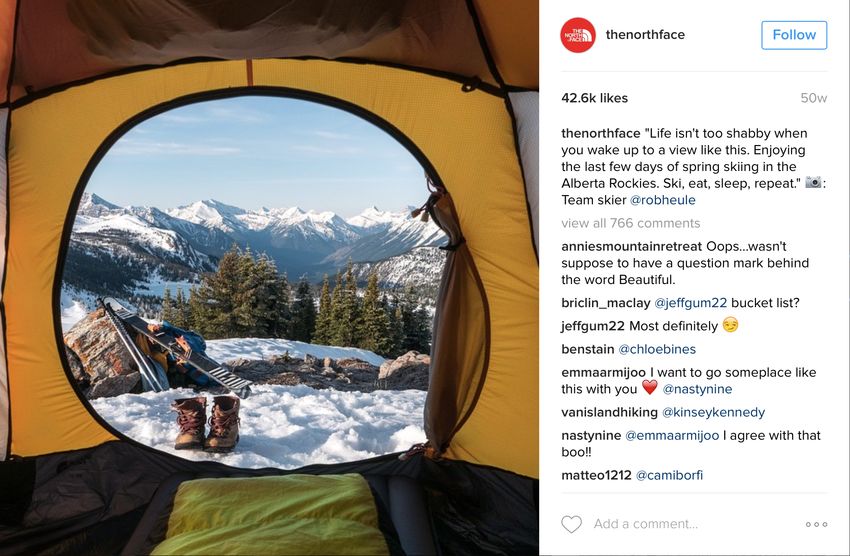Open the three-dot more options menu

coord(816,524)
